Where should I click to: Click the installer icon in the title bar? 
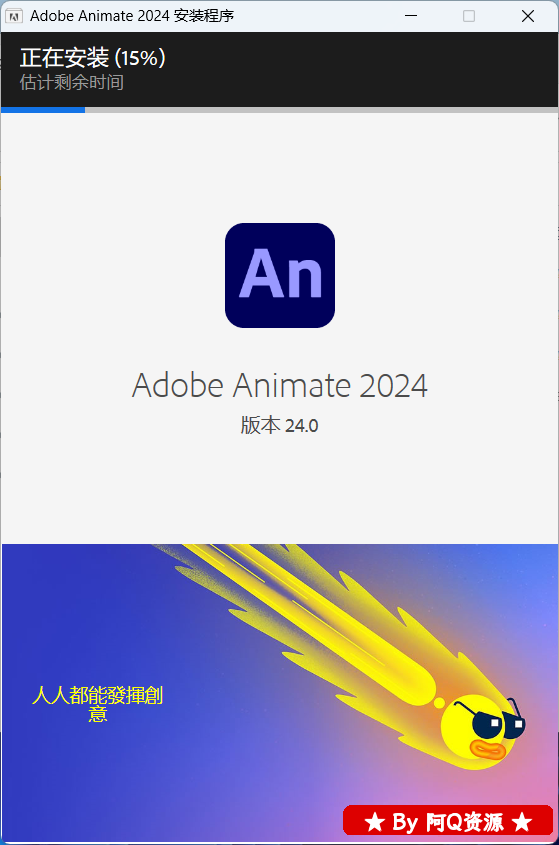click(x=13, y=16)
